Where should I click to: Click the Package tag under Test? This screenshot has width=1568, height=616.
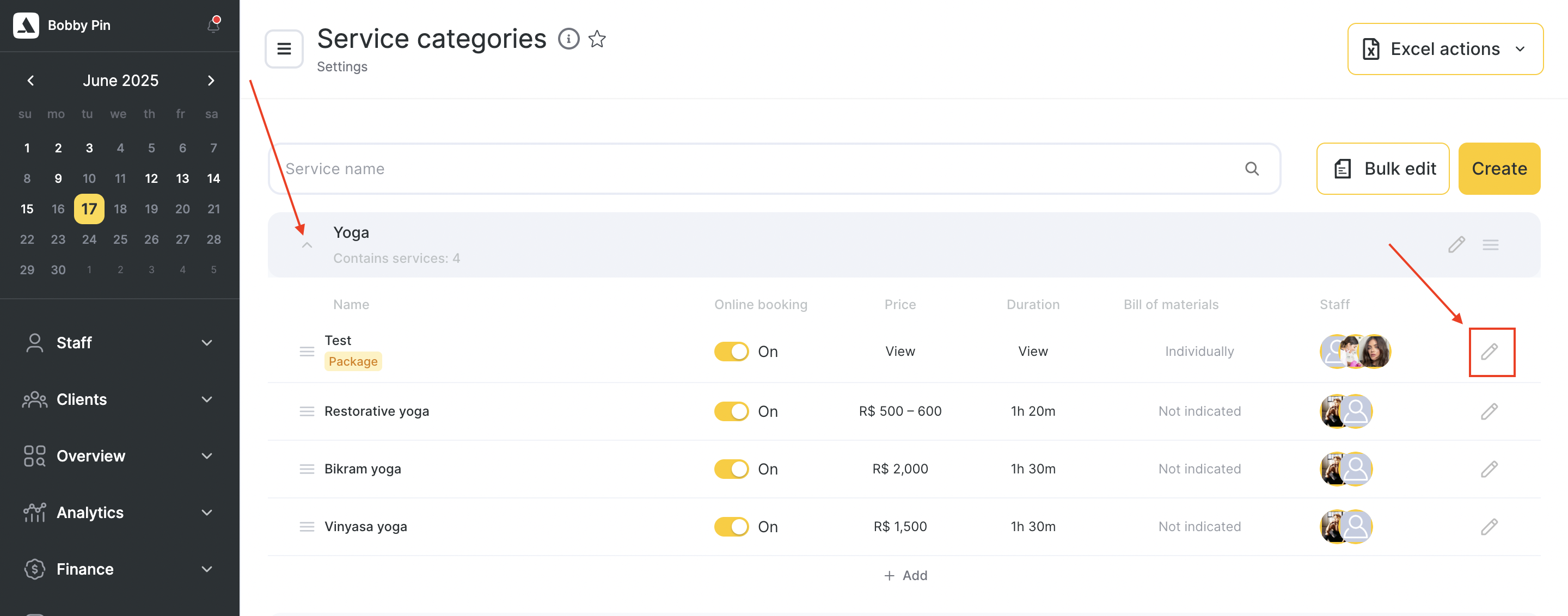tap(353, 361)
